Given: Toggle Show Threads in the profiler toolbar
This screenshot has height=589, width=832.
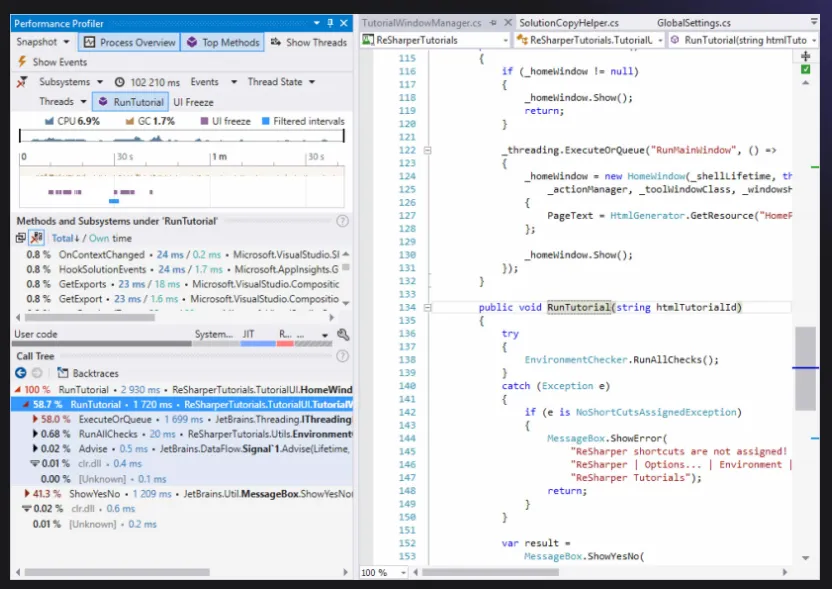Looking at the screenshot, I should (x=308, y=42).
